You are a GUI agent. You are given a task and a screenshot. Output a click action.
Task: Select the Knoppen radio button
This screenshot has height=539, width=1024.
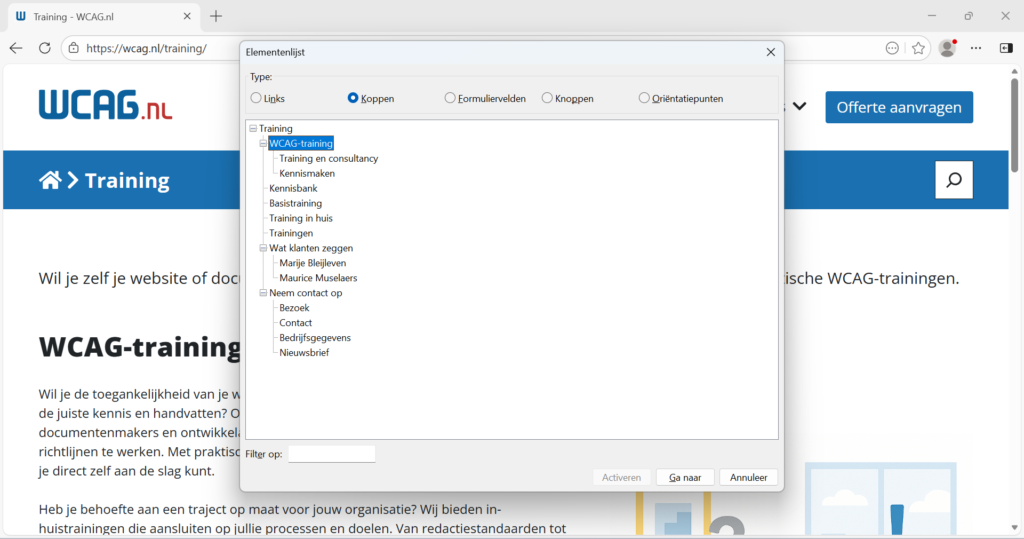coord(547,98)
